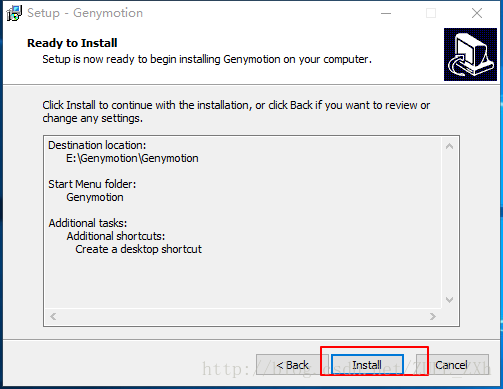Screen dimensions: 503x389
Task: Click the 'Start Menu folder:' line
Action: click(92, 184)
